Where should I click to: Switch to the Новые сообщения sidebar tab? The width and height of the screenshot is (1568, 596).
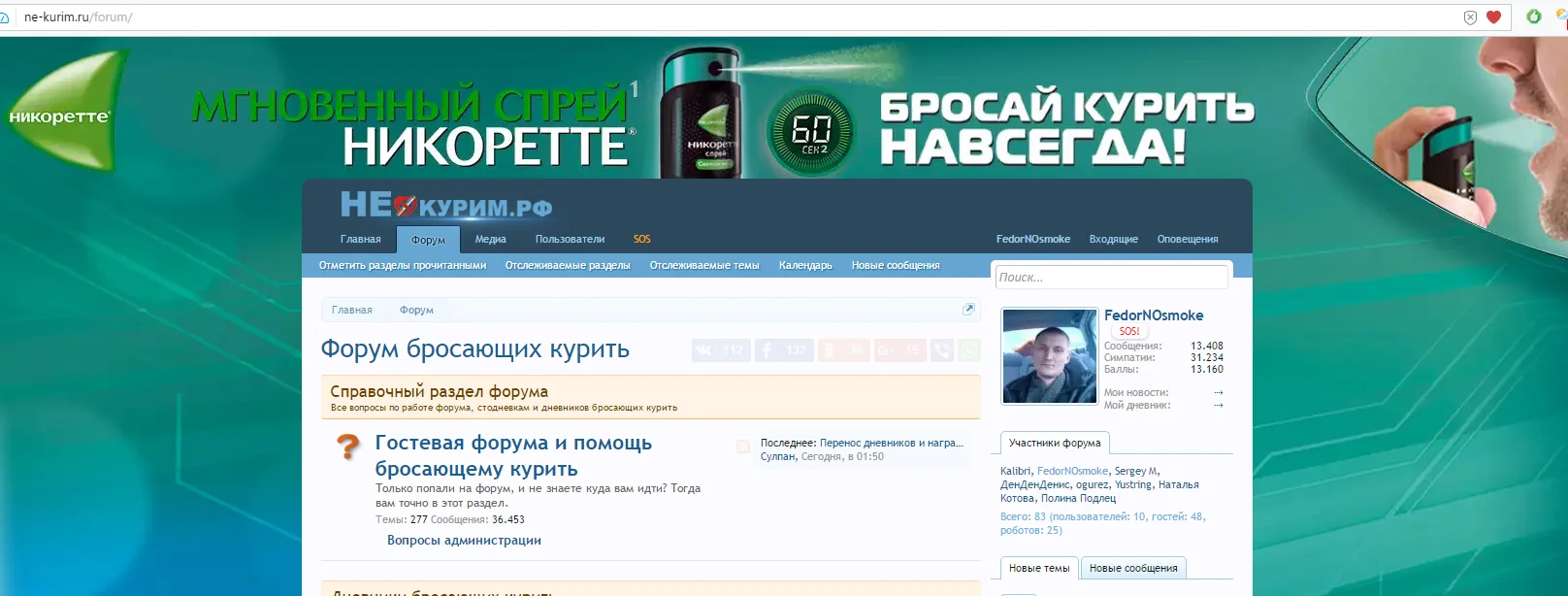tap(1132, 569)
